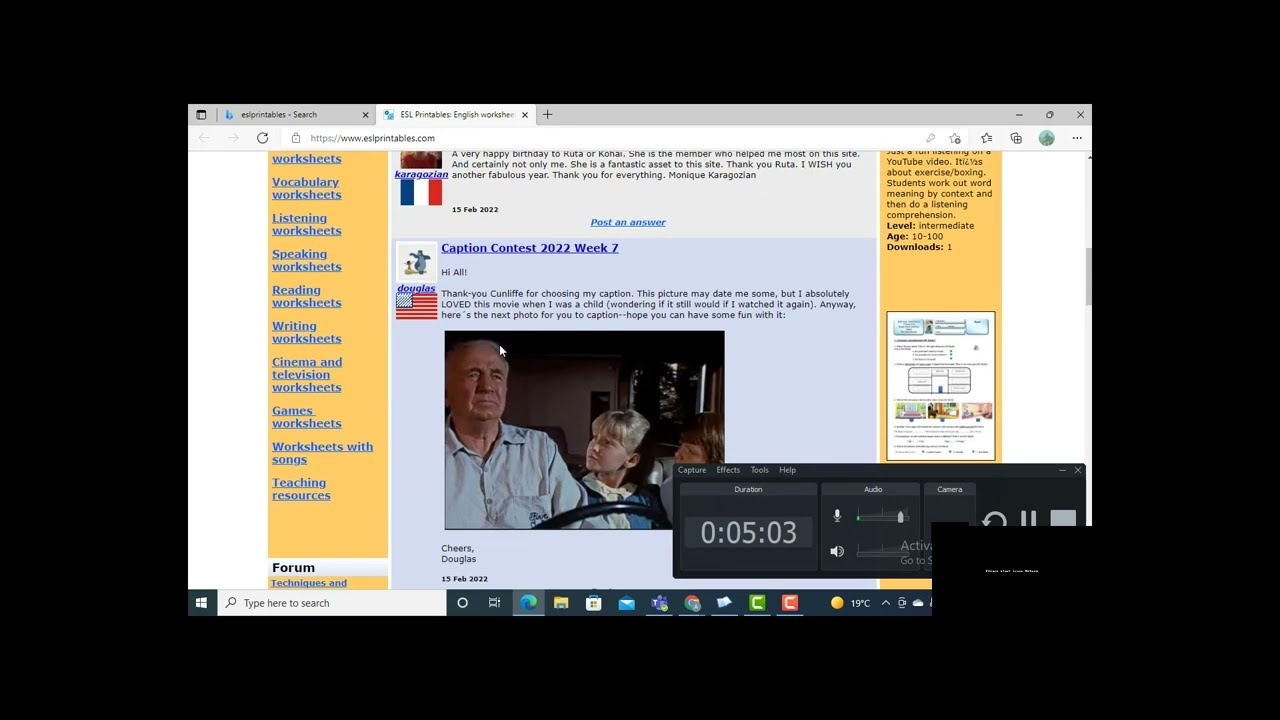Open Windows Start menu
The height and width of the screenshot is (720, 1280).
(201, 603)
